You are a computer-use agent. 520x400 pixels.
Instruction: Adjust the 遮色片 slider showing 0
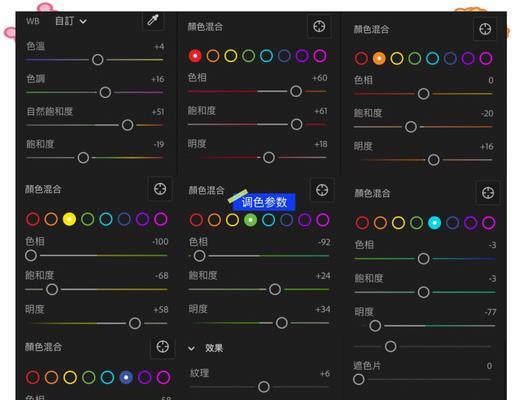(x=359, y=379)
